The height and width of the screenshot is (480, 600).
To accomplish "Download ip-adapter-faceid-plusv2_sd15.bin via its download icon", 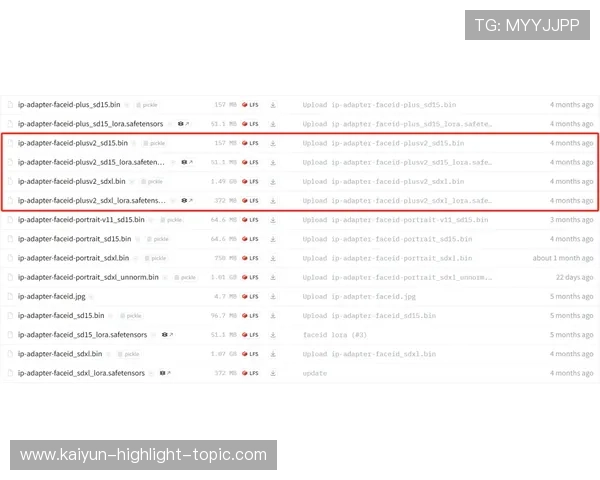I will (x=272, y=143).
